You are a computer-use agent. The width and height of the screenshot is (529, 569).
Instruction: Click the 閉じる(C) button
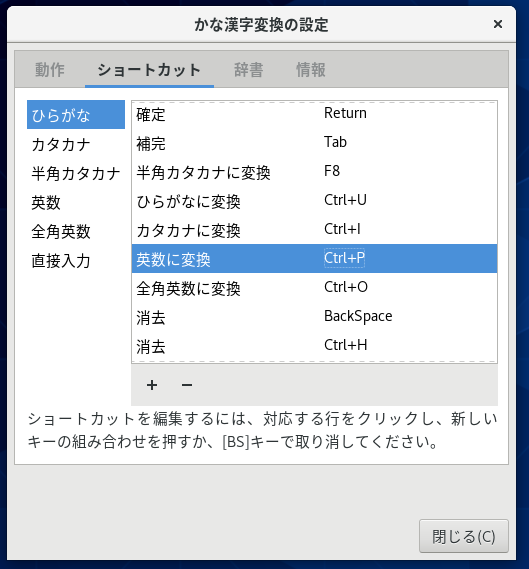(464, 536)
